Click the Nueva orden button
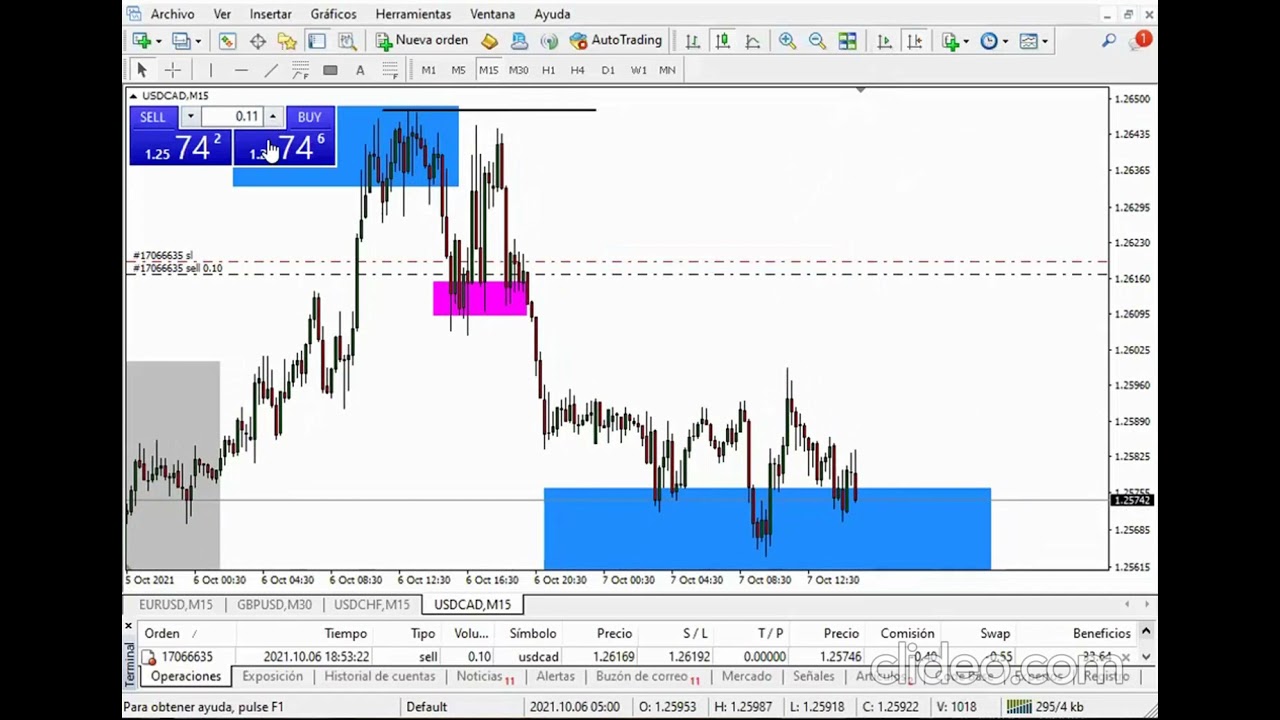Screen dimensions: 1280x720 pyautogui.click(x=422, y=41)
